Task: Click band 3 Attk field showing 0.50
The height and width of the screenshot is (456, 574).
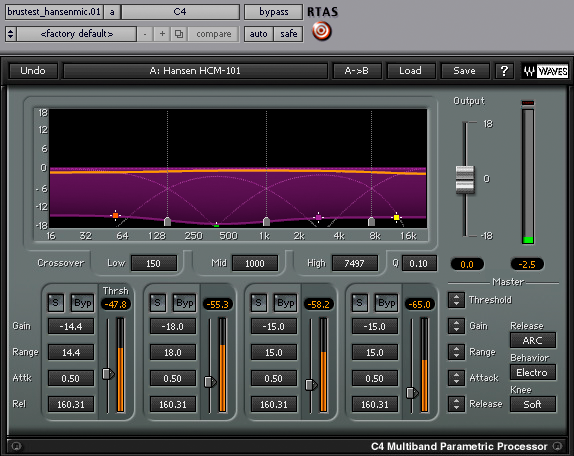Action: (x=274, y=378)
